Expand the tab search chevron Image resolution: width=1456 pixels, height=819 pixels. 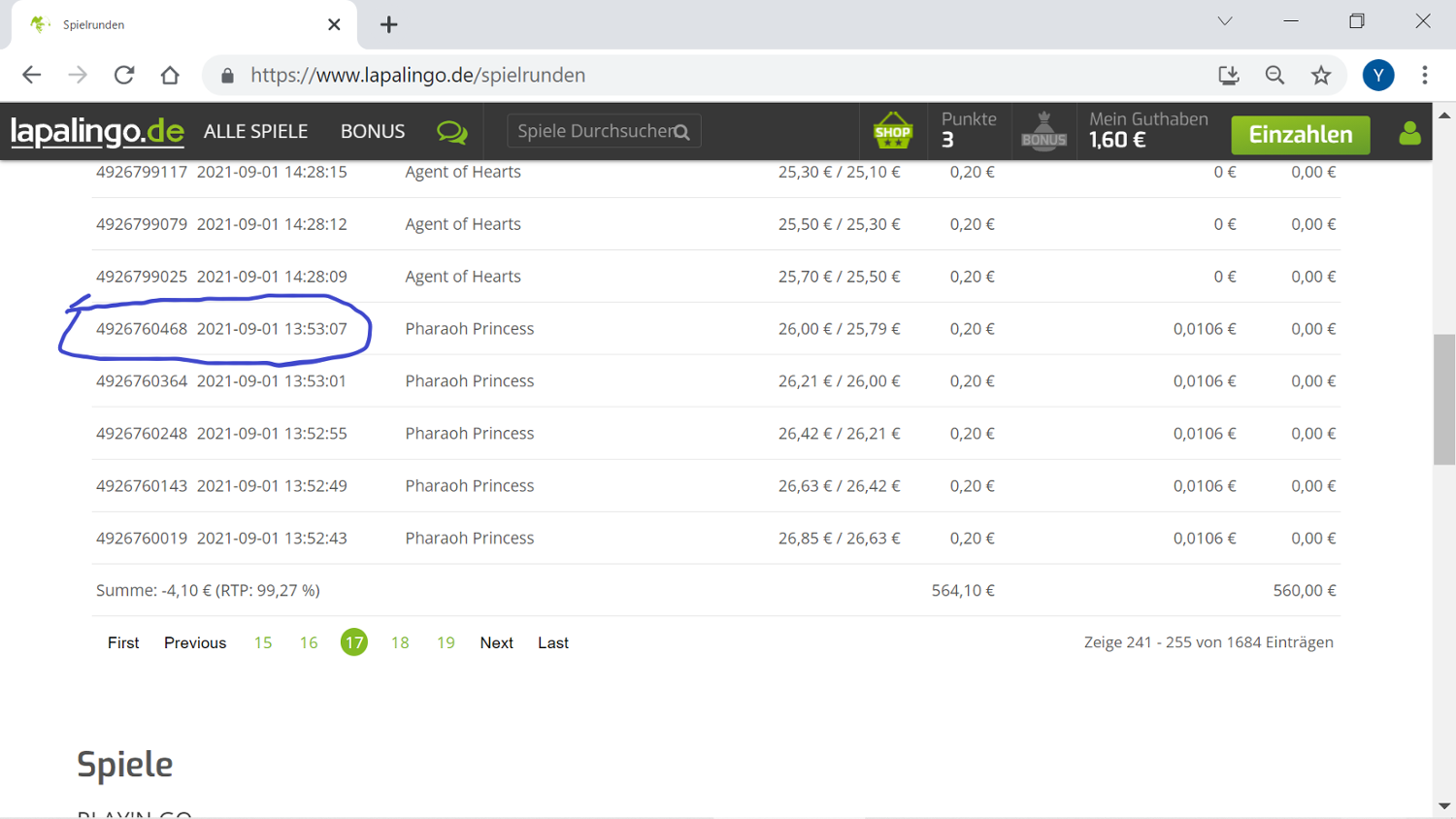1225,21
